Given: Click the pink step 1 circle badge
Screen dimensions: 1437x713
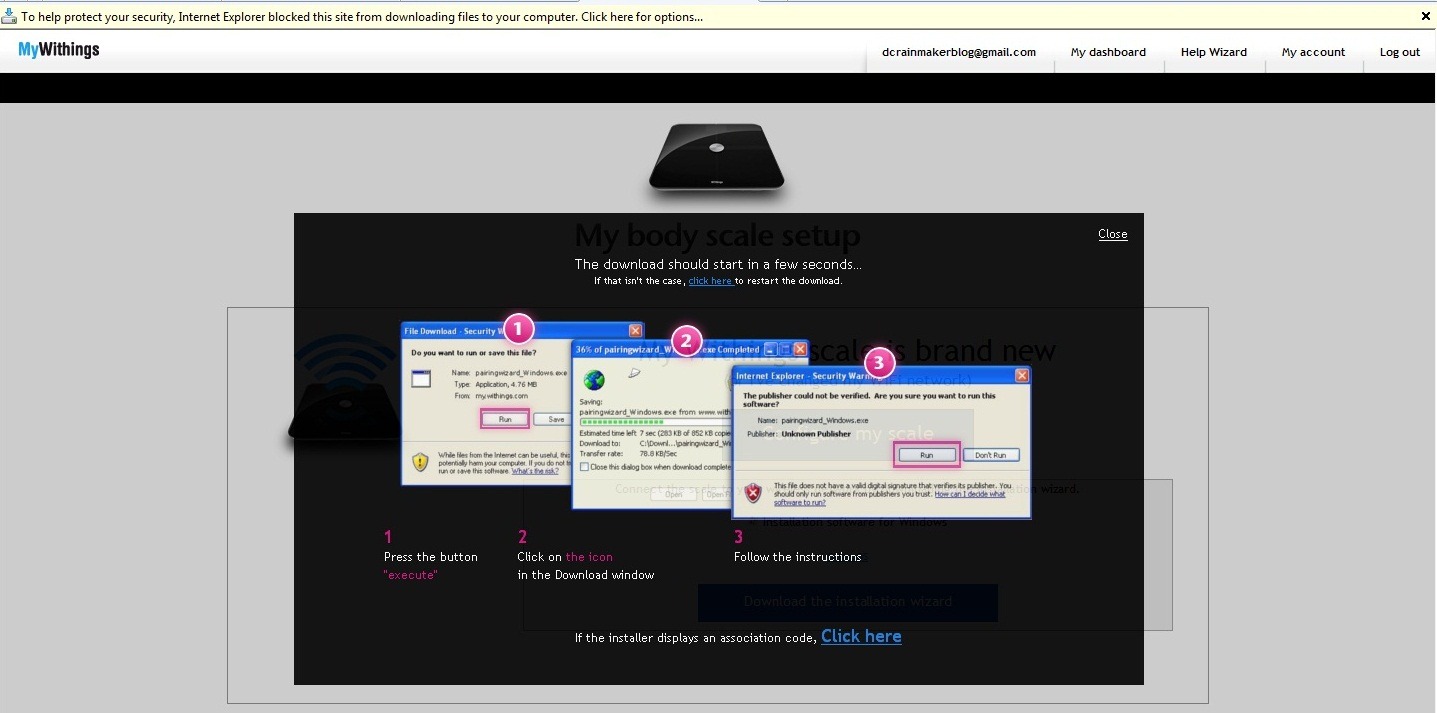Looking at the screenshot, I should tap(518, 328).
